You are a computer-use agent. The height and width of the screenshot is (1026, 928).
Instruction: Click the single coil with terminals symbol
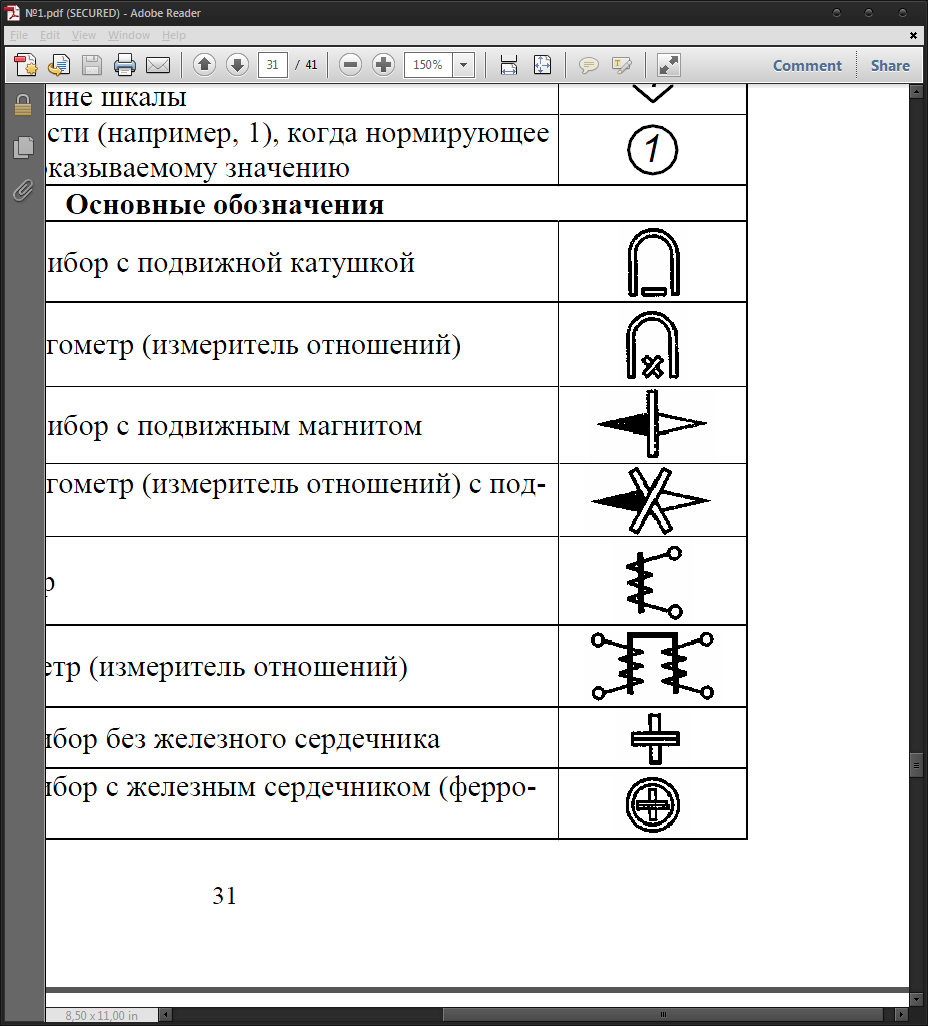pos(654,582)
